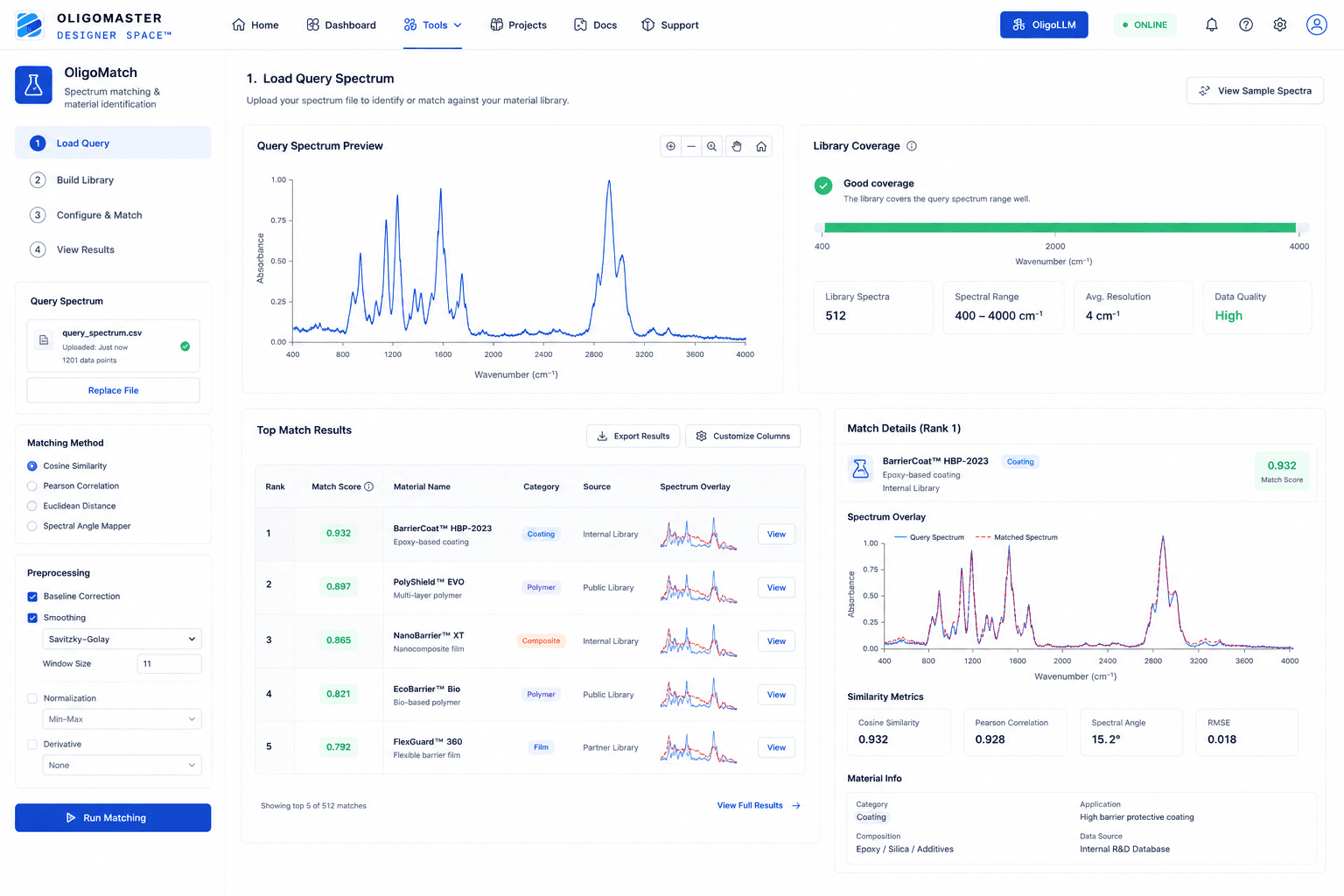
Task: Click Export Results button
Action: pyautogui.click(x=633, y=436)
